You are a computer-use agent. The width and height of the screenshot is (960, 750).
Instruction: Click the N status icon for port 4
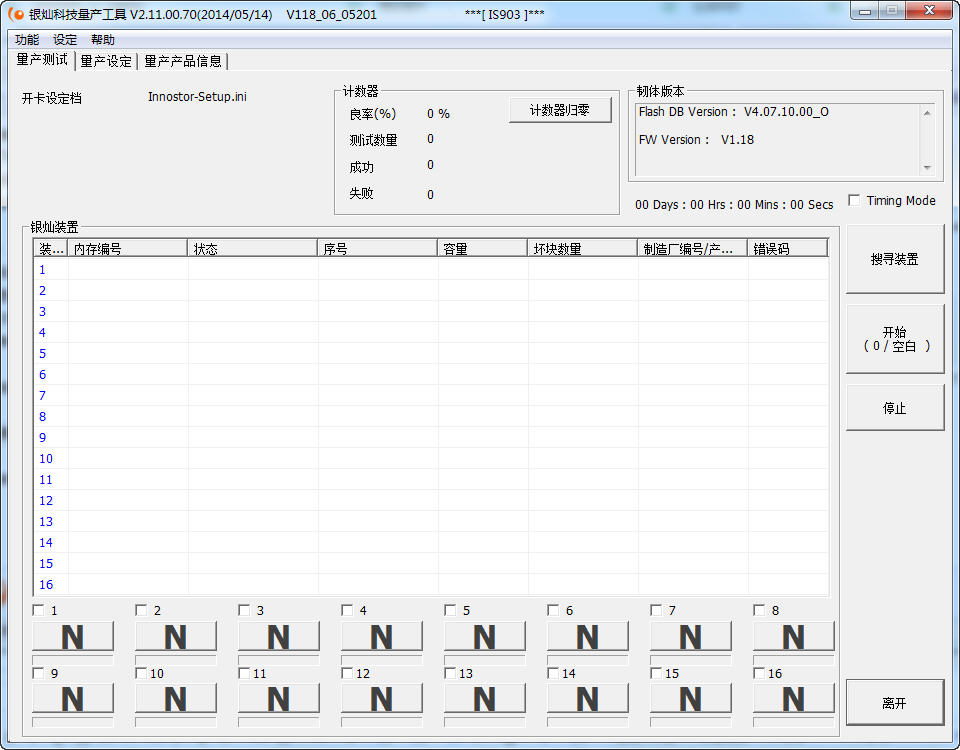coord(382,637)
